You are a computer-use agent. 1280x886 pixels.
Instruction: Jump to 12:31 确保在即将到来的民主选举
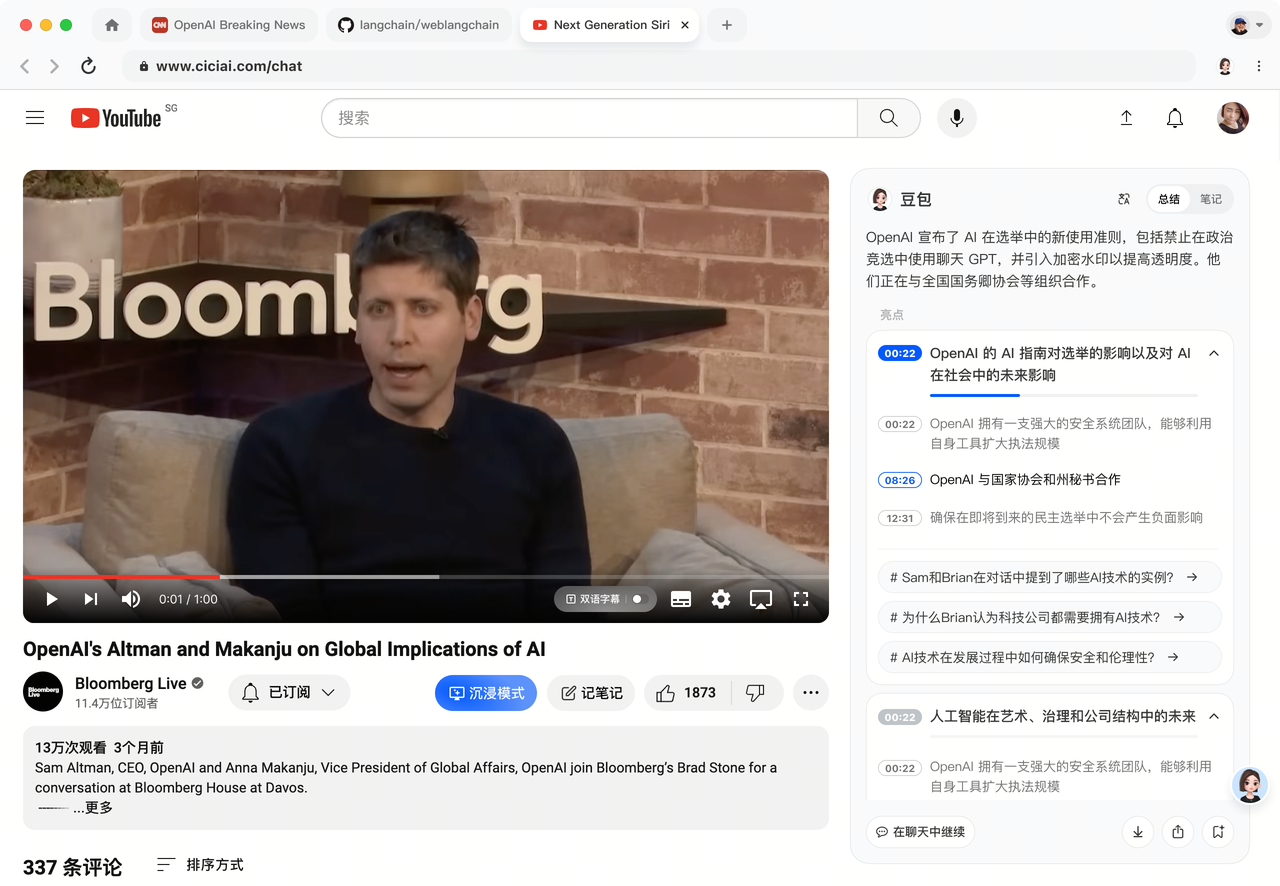point(1040,518)
